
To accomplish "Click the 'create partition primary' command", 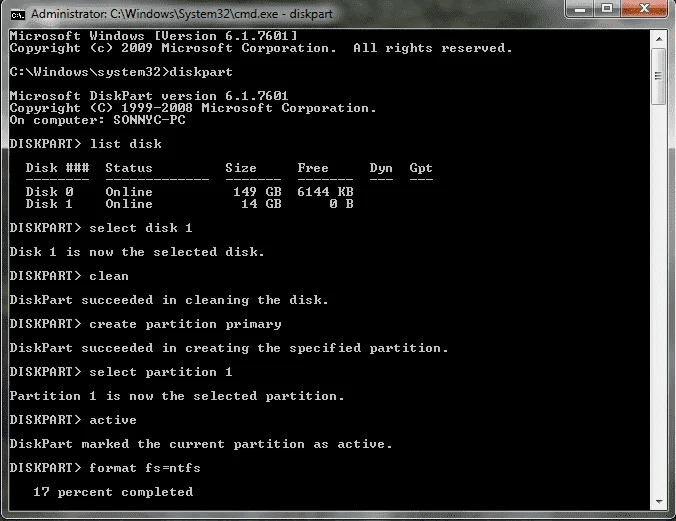I will pos(185,324).
